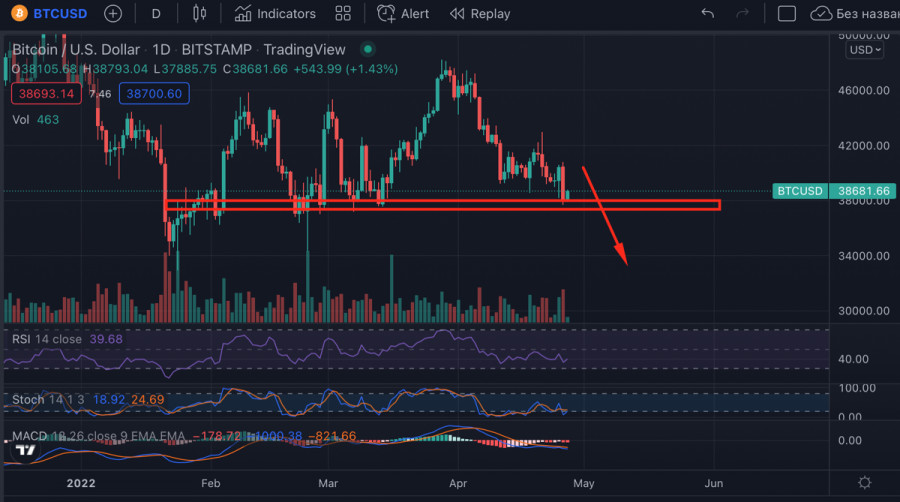Viewport: 900px width, 502px height.
Task: Select the MACD indicator legend
Action: 98,436
